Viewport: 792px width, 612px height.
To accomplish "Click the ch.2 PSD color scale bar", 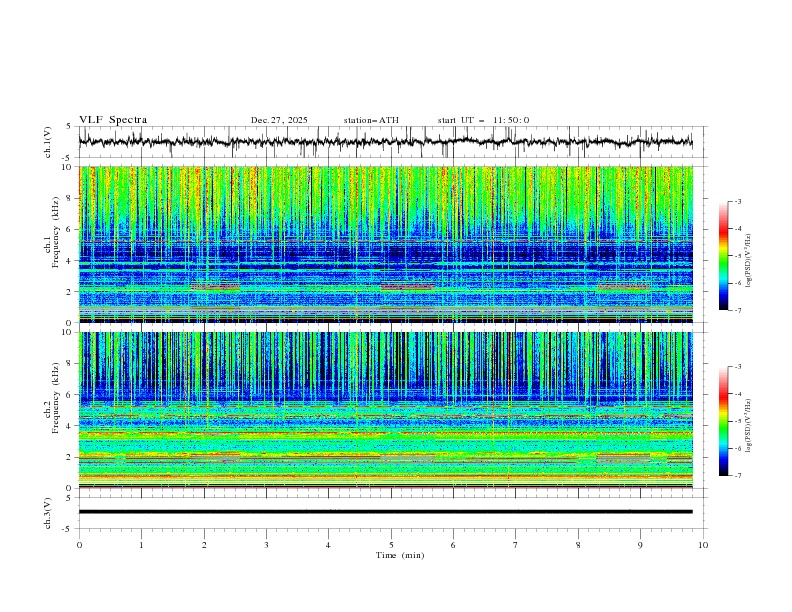I will (723, 421).
